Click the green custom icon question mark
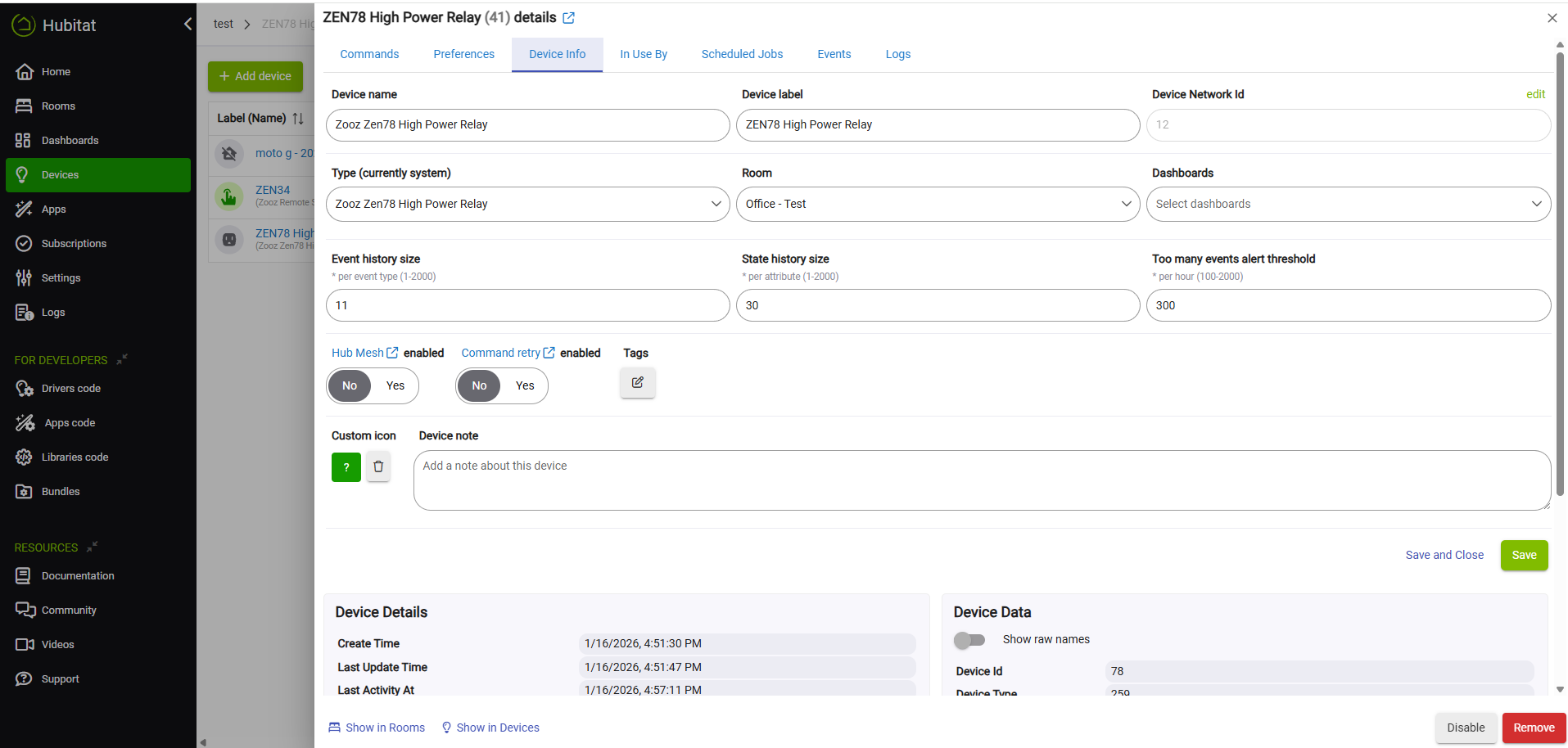 click(346, 467)
